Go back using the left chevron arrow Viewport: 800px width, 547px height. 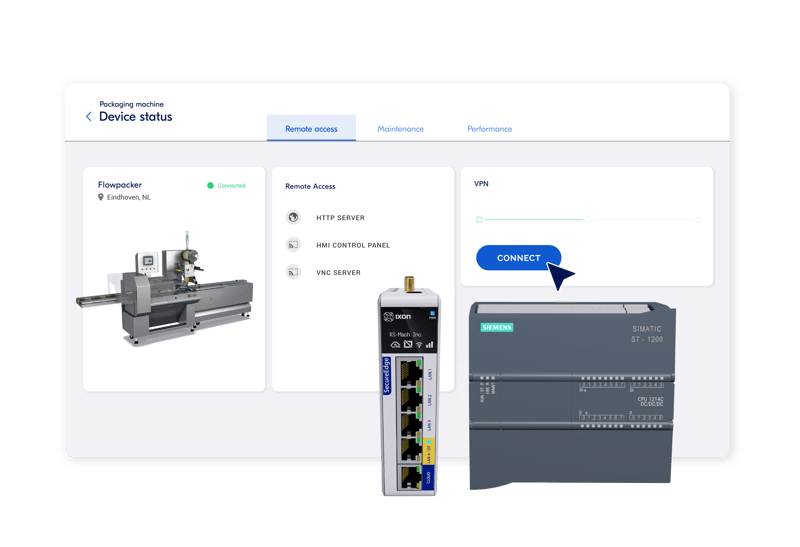coord(89,117)
